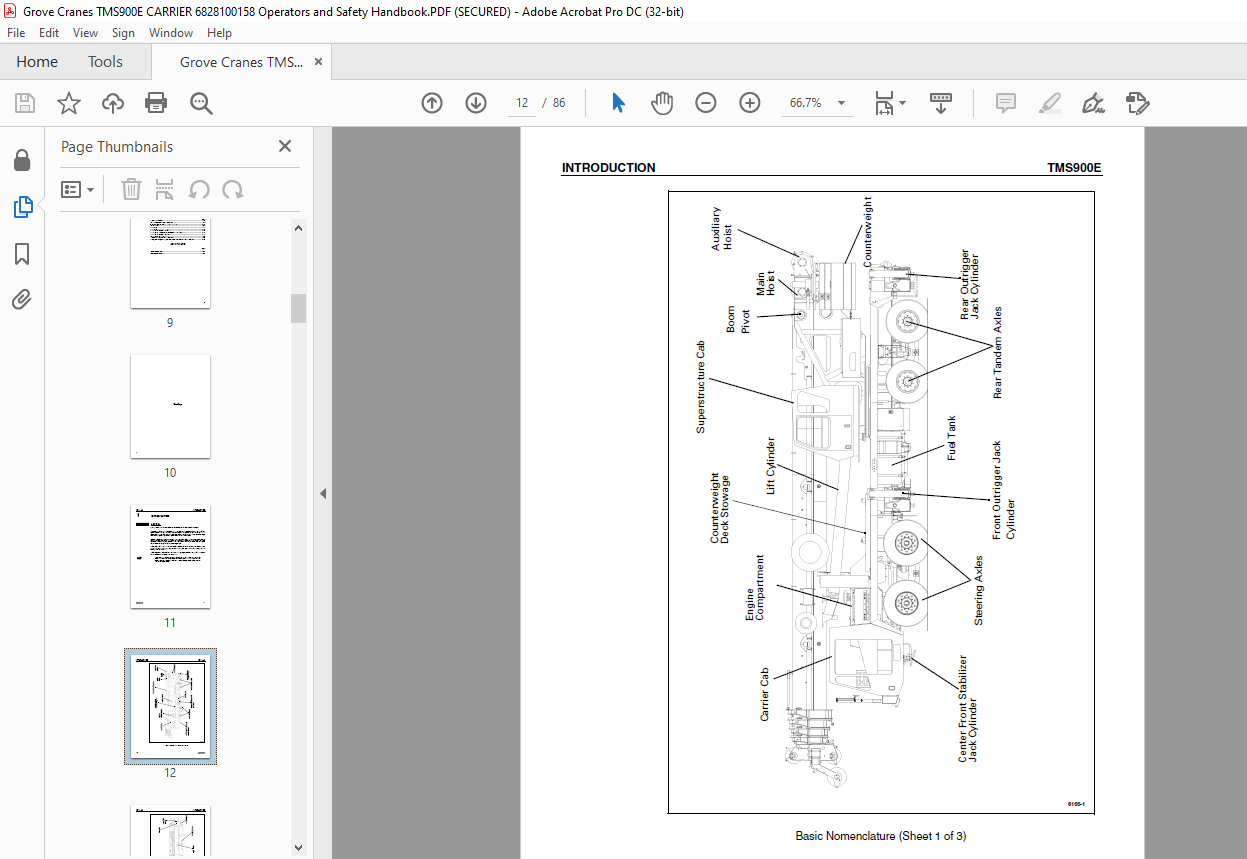Click the page break insert icon
The height and width of the screenshot is (859, 1247).
165,189
